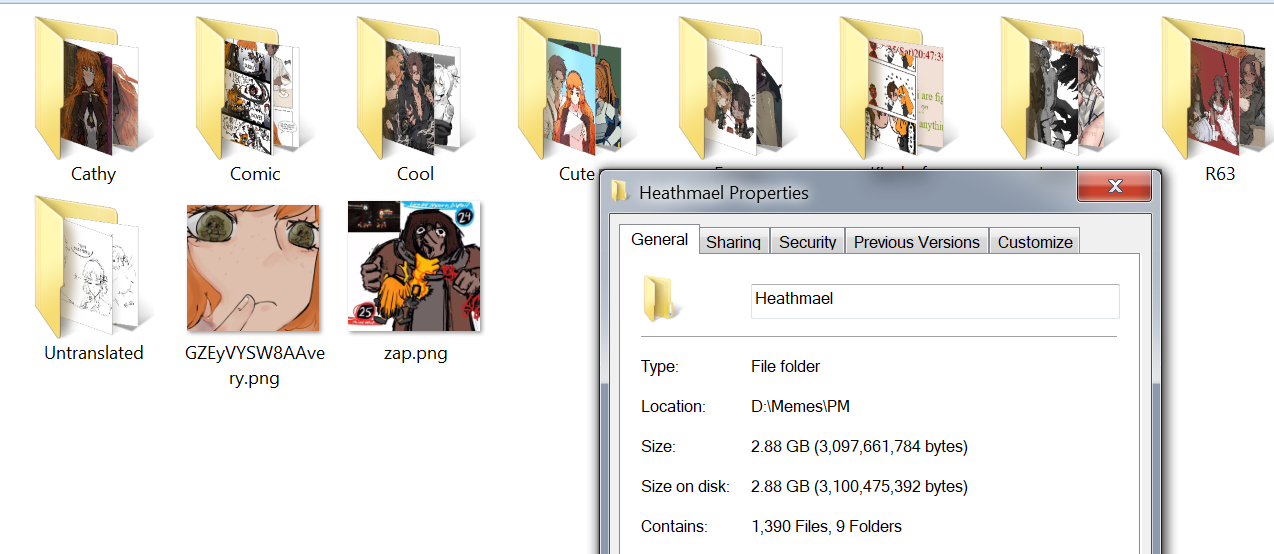
Task: Click the D:\Memes\PM location text
Action: click(x=800, y=407)
